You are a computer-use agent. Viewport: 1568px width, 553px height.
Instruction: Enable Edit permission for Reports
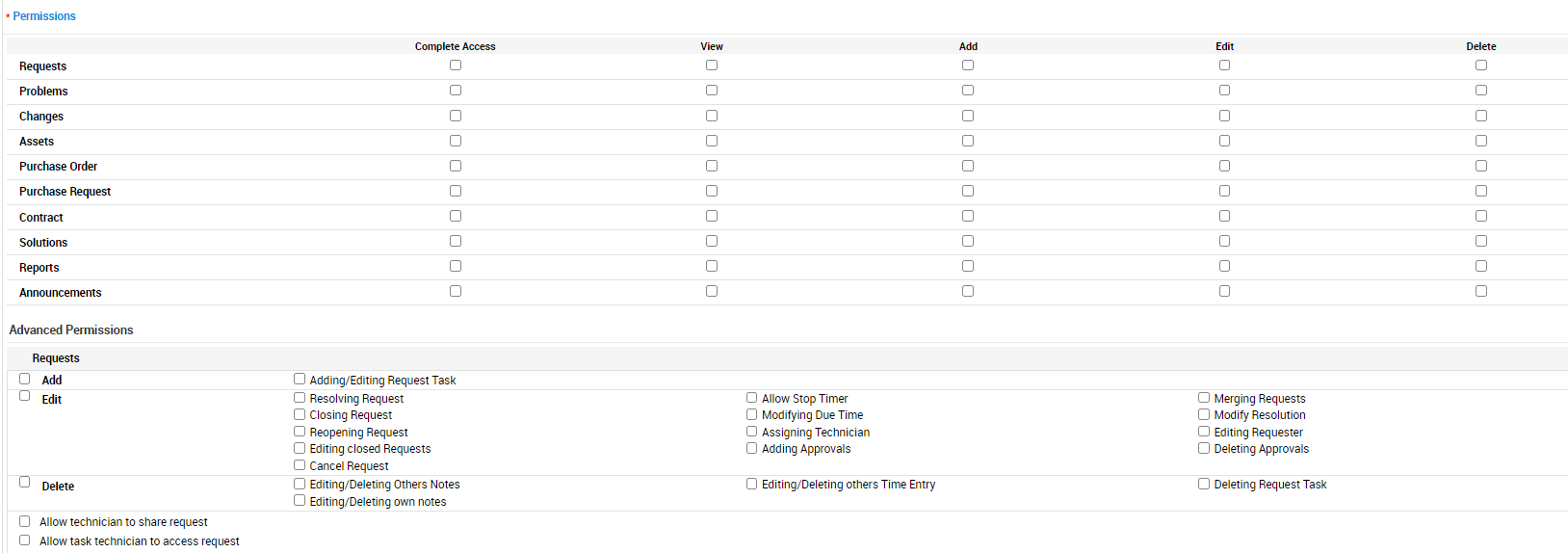tap(1224, 266)
